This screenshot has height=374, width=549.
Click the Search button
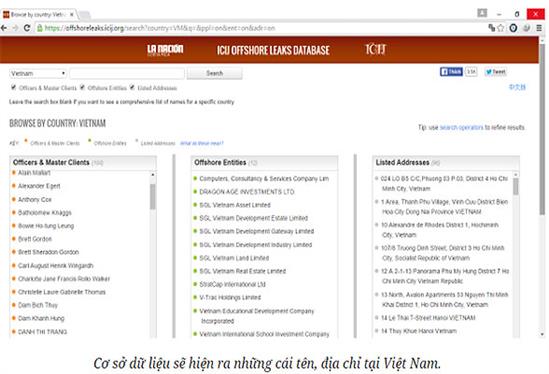[x=214, y=73]
